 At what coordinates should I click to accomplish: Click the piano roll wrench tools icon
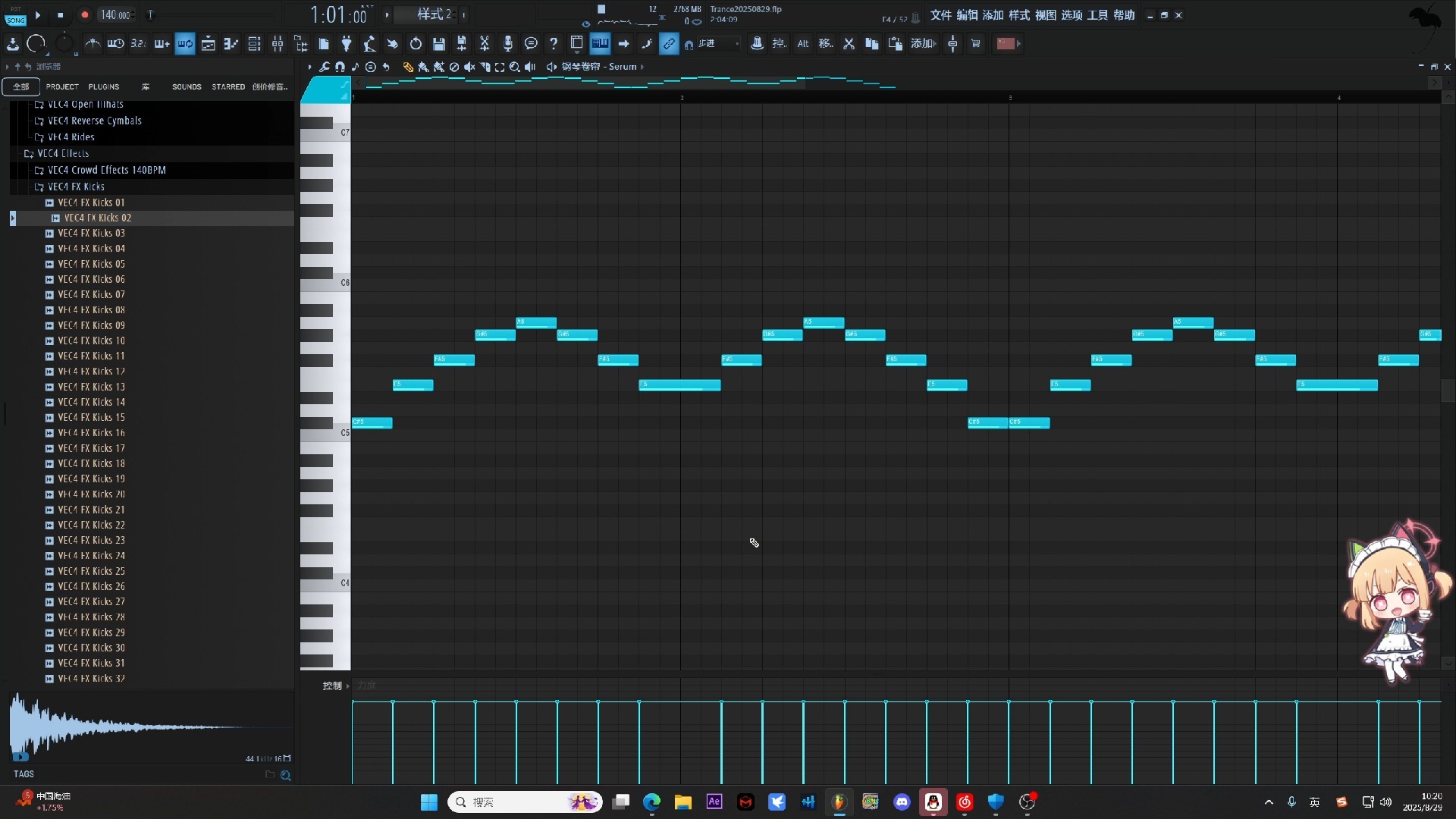tap(324, 67)
